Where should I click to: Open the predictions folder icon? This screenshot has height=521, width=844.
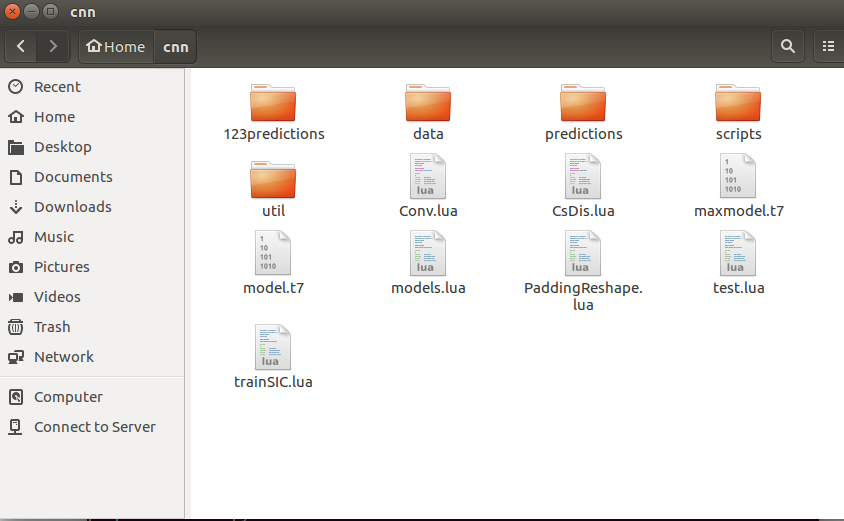click(583, 103)
